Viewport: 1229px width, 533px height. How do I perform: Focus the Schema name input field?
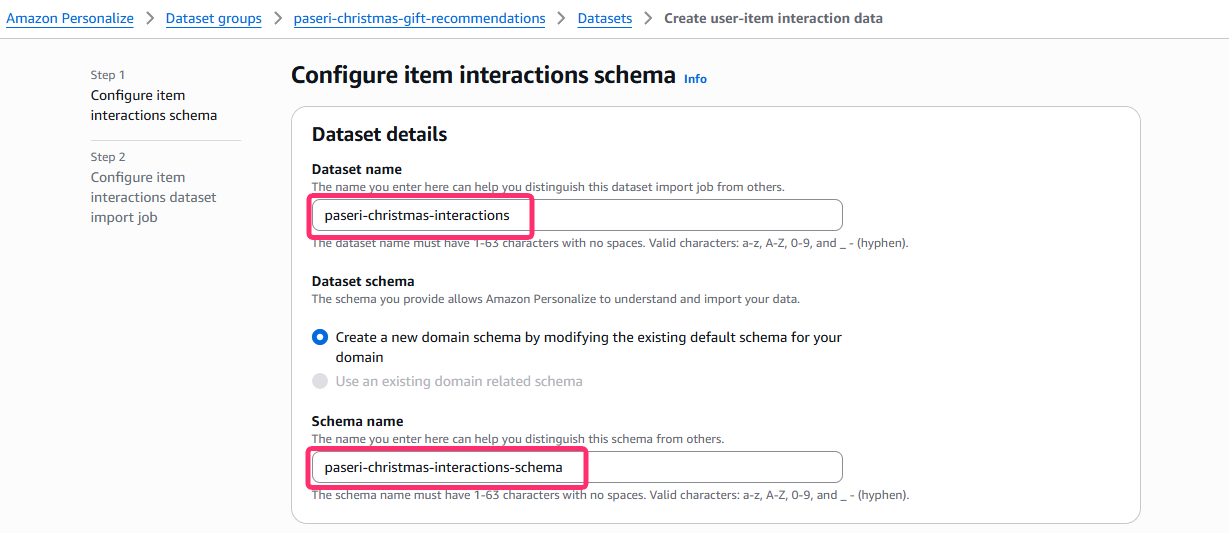coord(577,467)
